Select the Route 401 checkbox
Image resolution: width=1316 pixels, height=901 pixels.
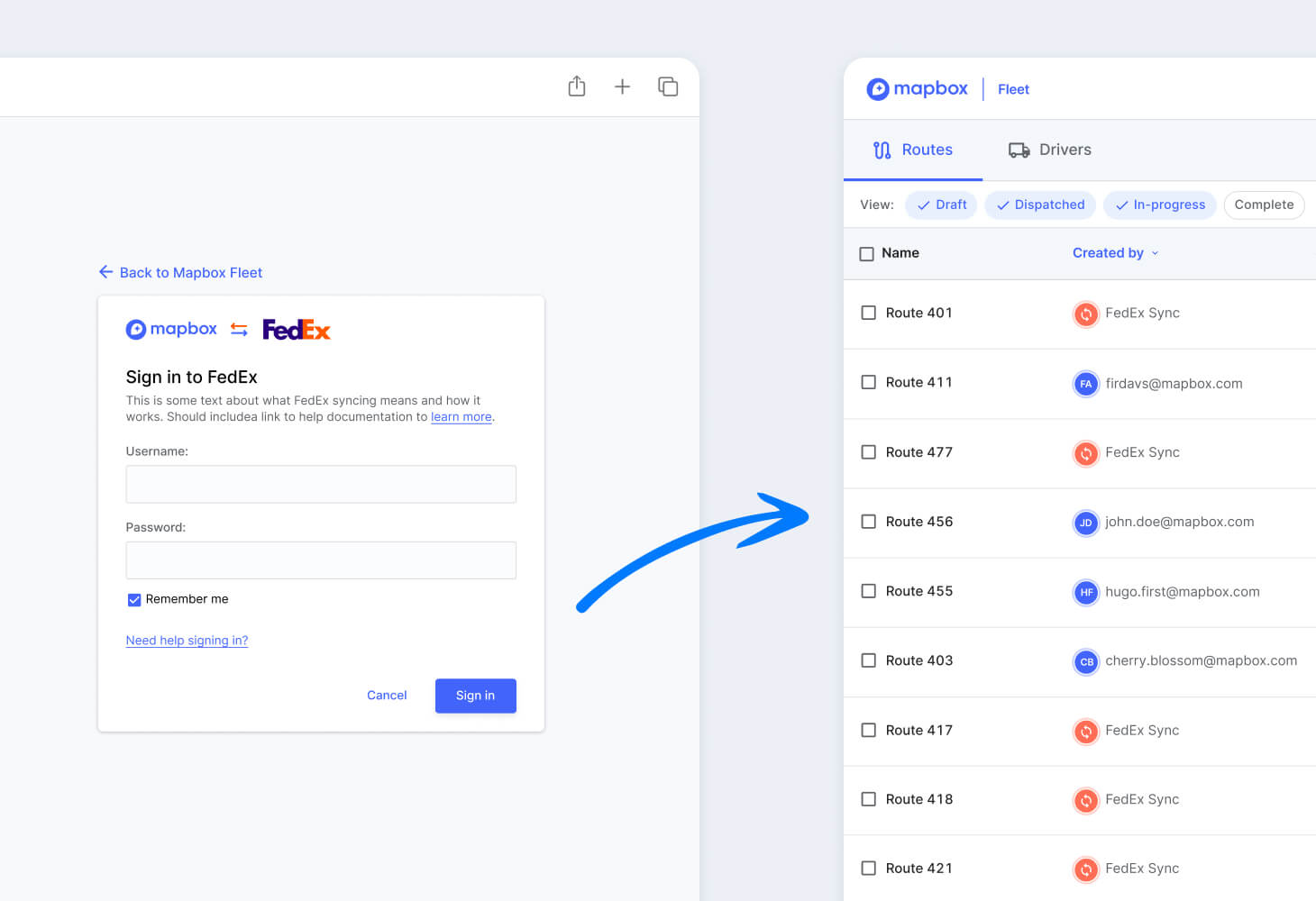(x=869, y=313)
